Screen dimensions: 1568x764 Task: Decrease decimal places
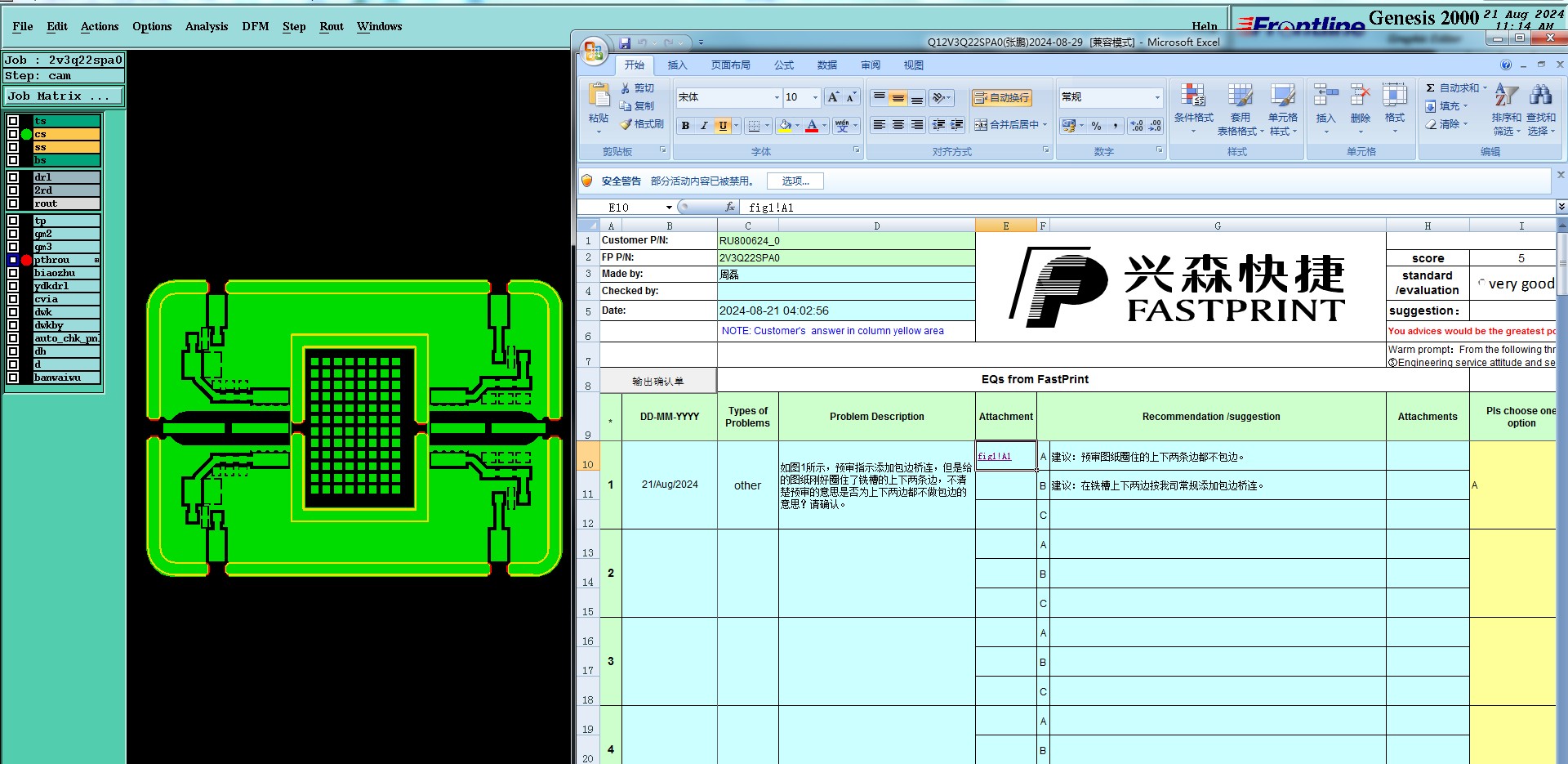tap(1155, 126)
